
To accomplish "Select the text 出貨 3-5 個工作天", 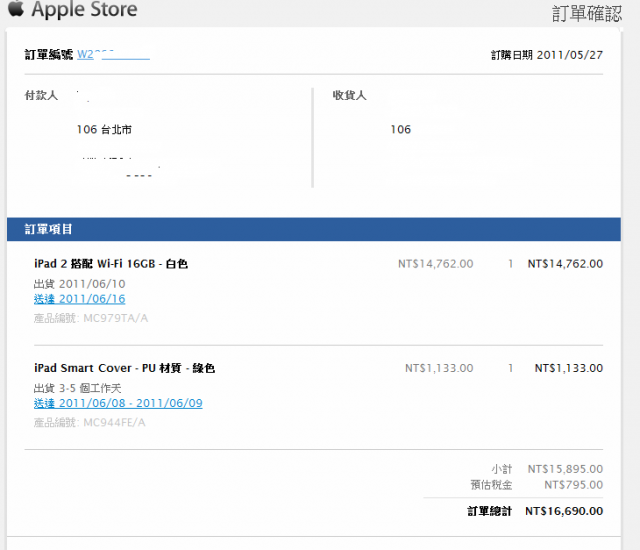I will 78,388.
